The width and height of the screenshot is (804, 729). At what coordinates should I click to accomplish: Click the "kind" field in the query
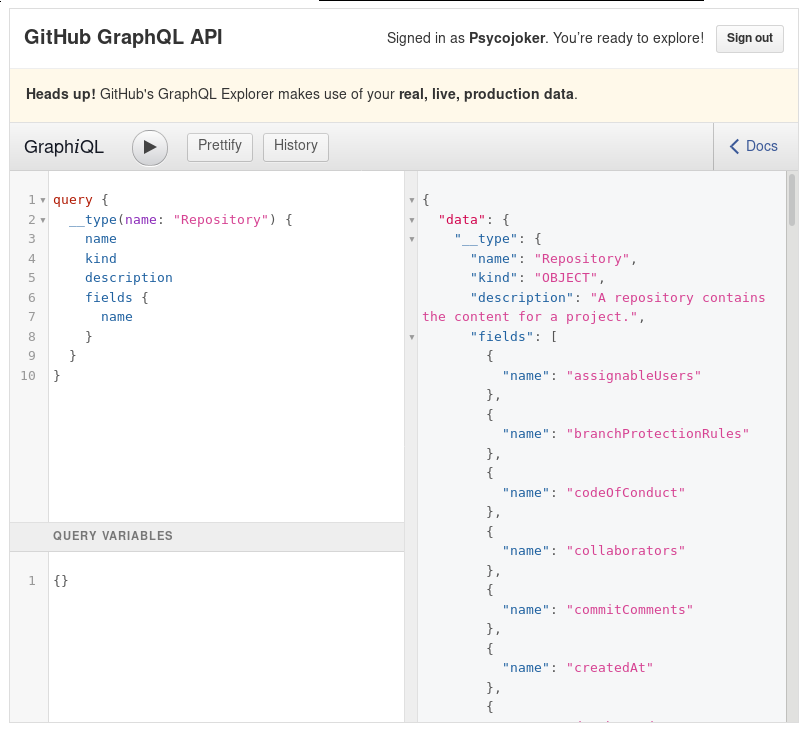click(x=100, y=258)
